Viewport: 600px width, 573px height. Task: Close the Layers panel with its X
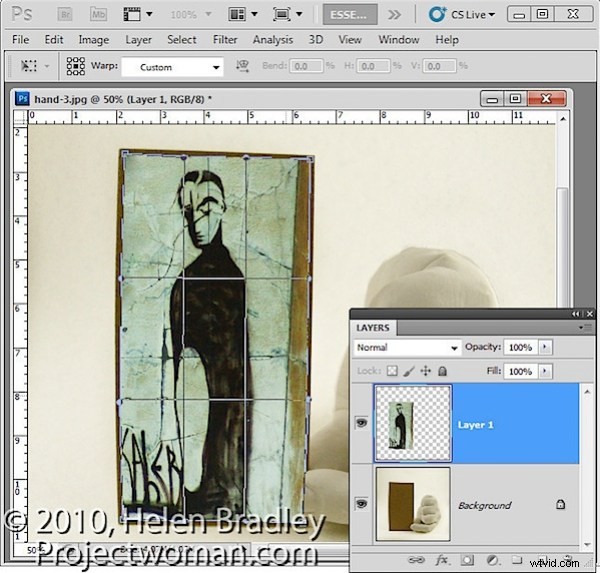pos(590,314)
